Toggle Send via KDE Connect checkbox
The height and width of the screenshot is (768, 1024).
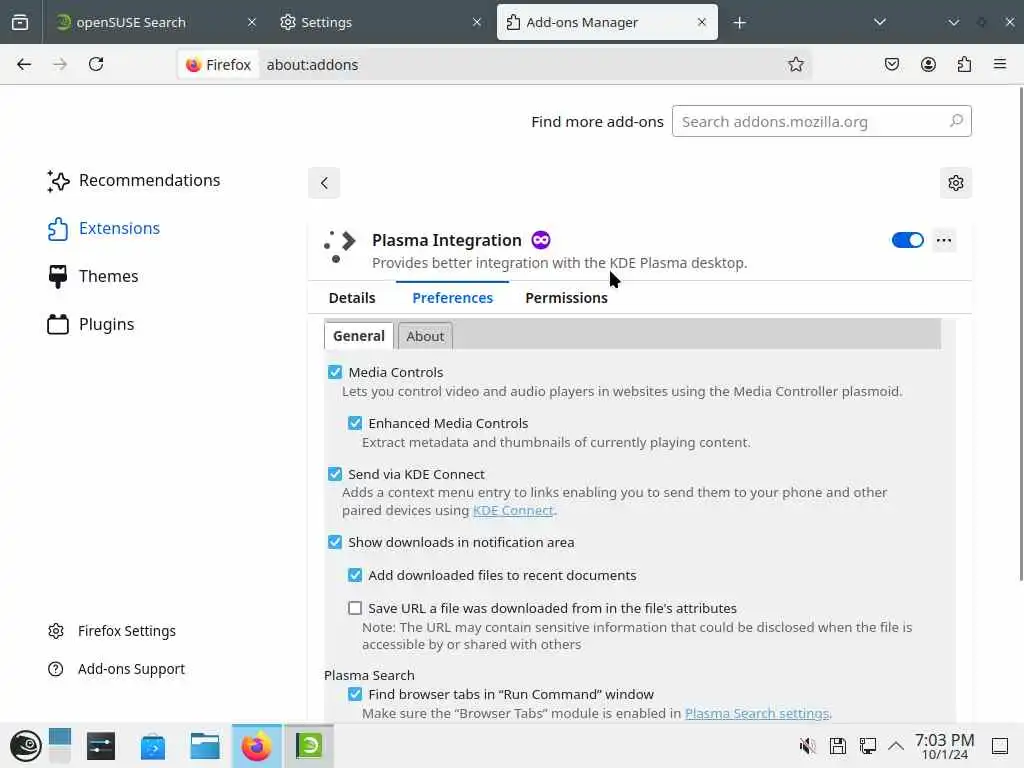(335, 474)
